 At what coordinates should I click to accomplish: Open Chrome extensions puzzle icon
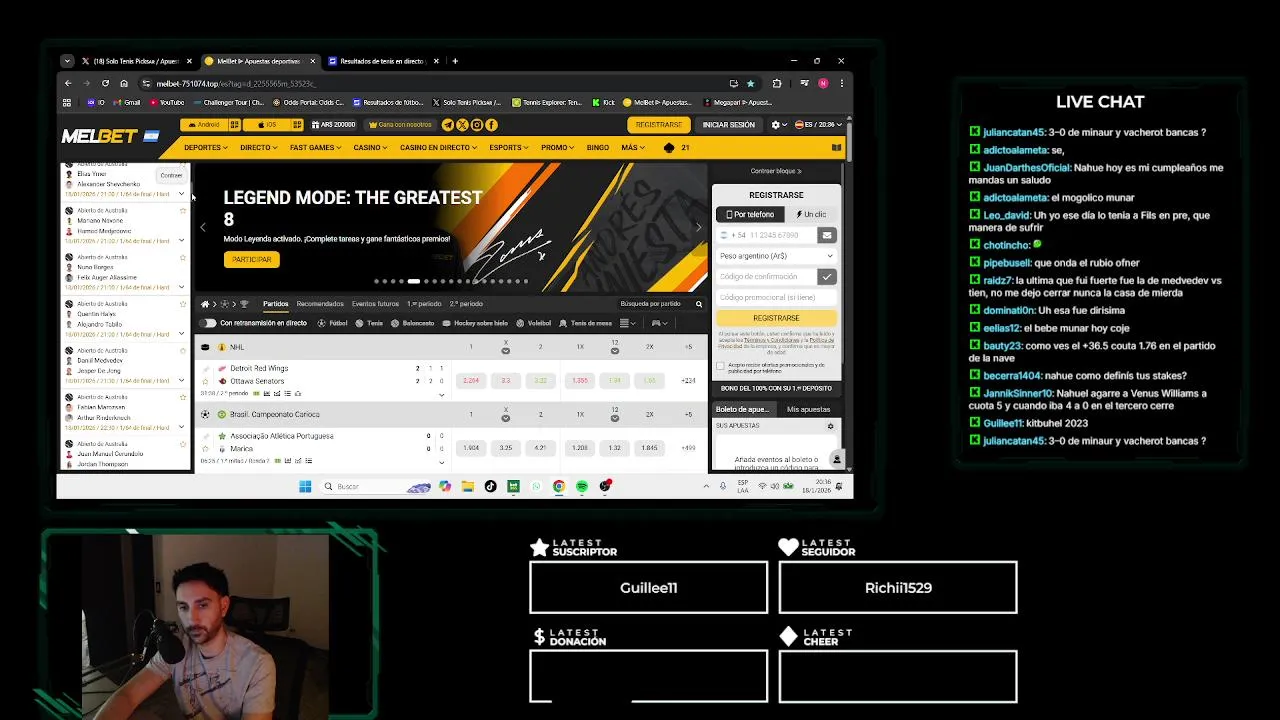pyautogui.click(x=777, y=83)
